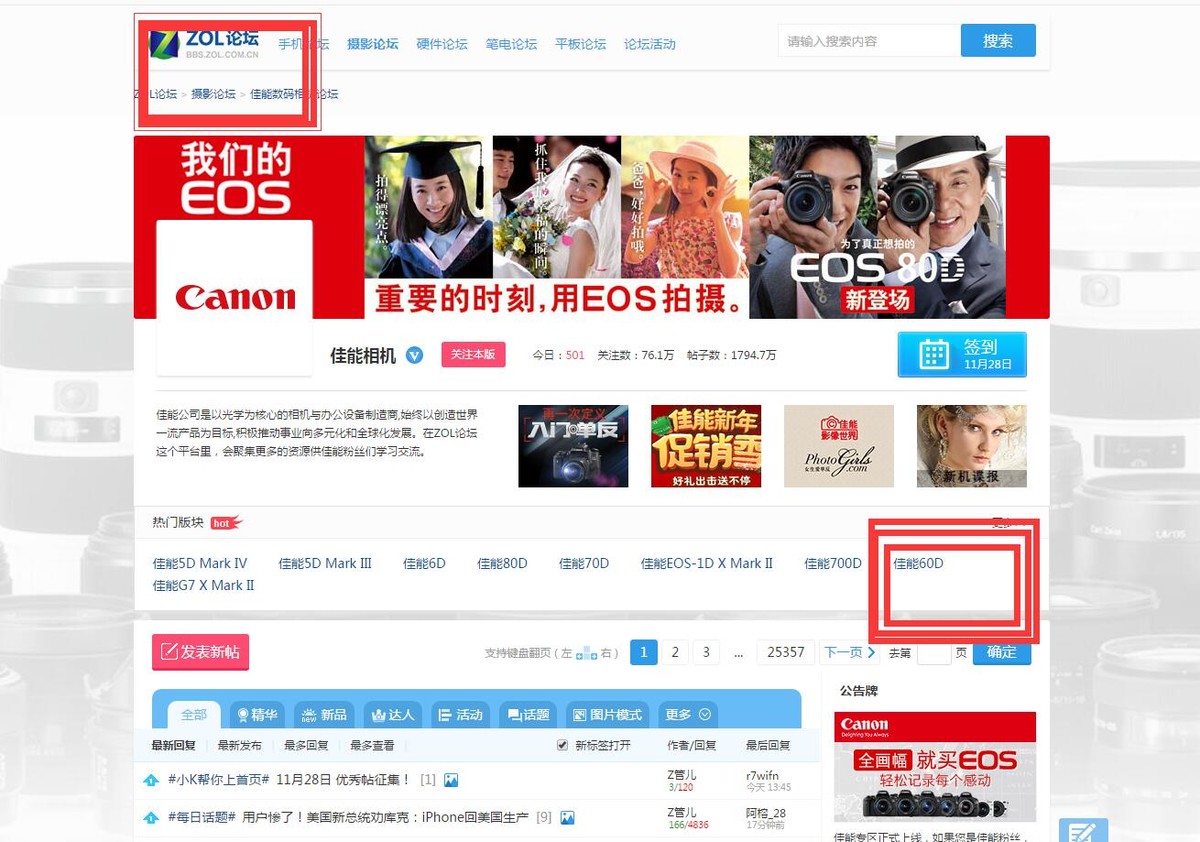Go to 下一页
The width and height of the screenshot is (1200, 842).
point(849,652)
